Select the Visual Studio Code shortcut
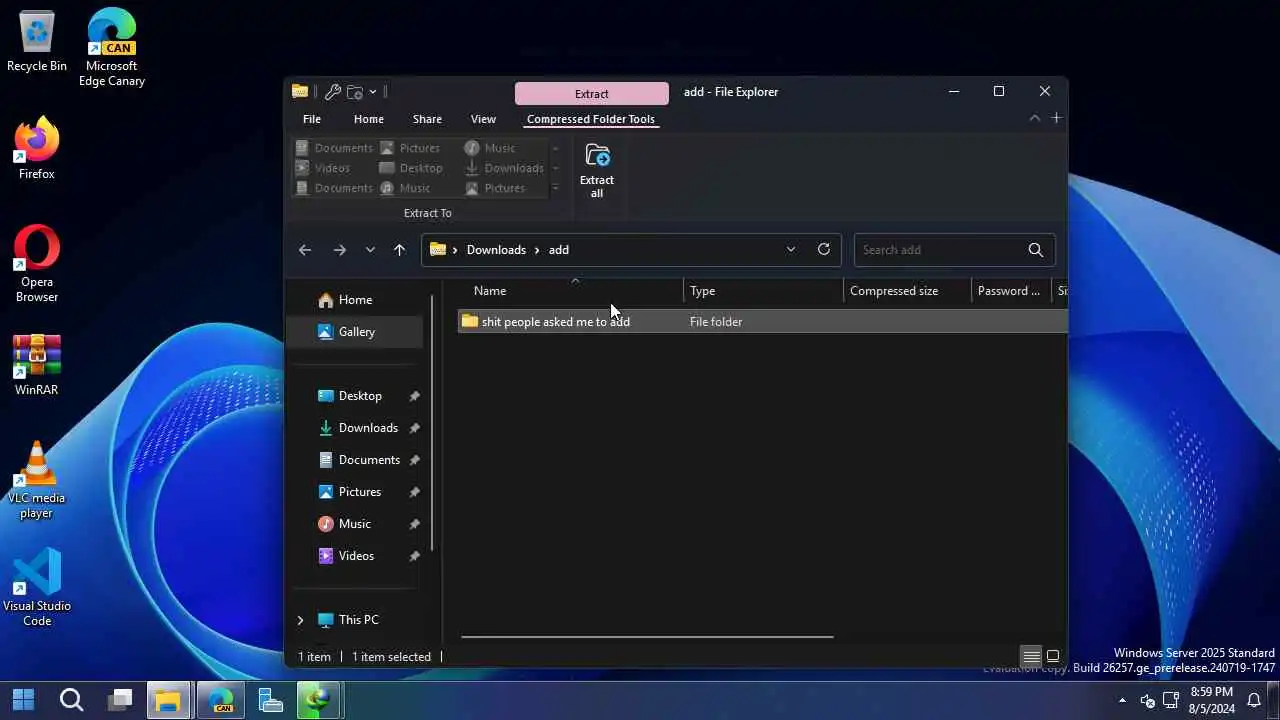The image size is (1280, 720). pyautogui.click(x=37, y=588)
